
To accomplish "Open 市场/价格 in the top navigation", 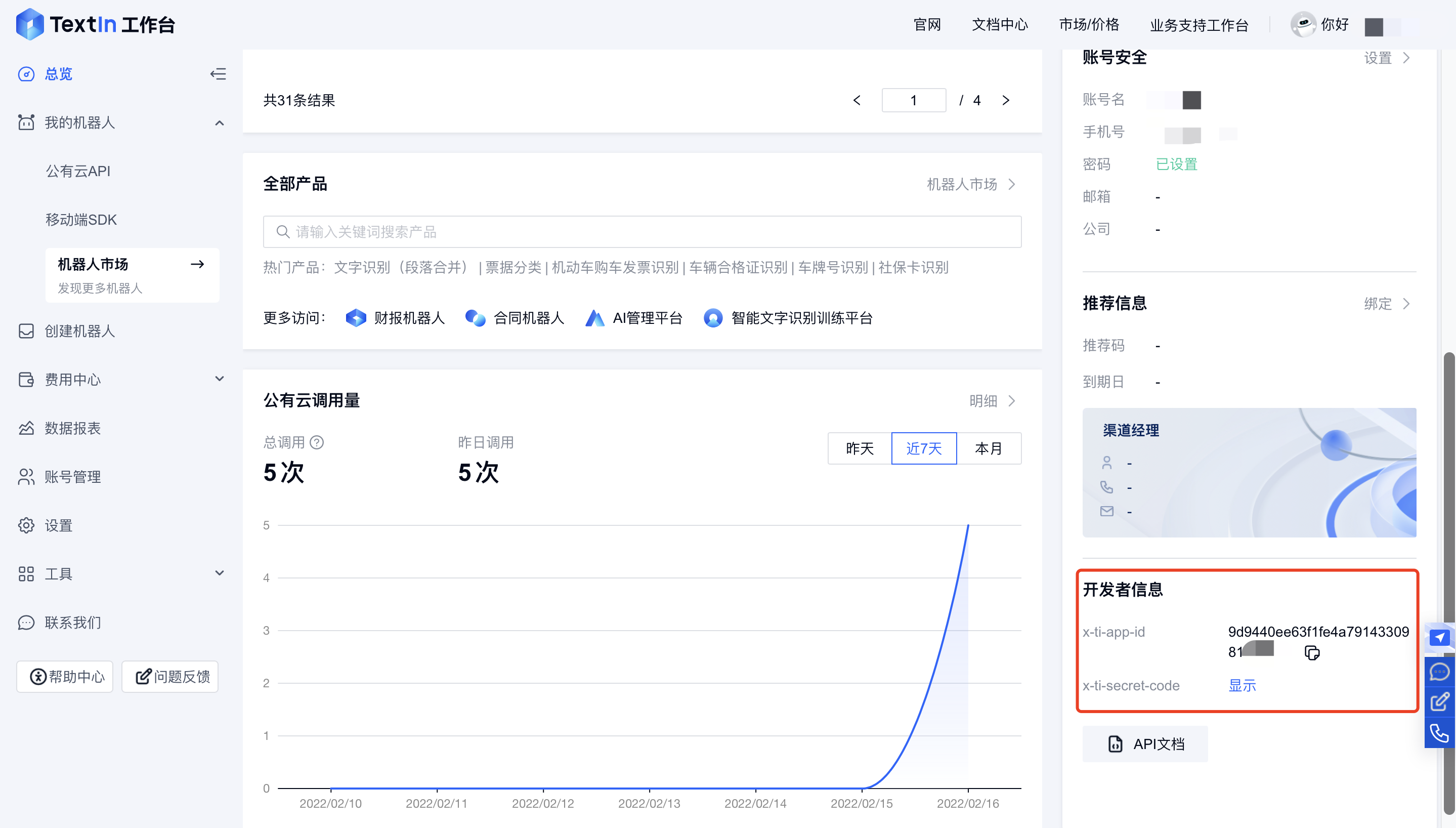I will pos(1089,24).
